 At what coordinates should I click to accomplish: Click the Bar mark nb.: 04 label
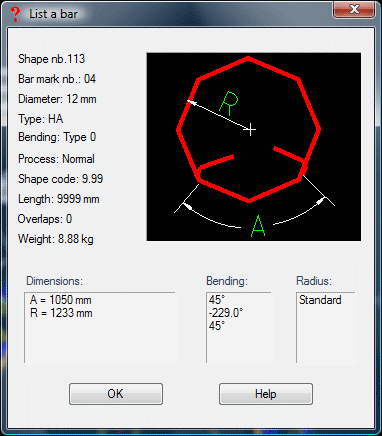tap(57, 79)
